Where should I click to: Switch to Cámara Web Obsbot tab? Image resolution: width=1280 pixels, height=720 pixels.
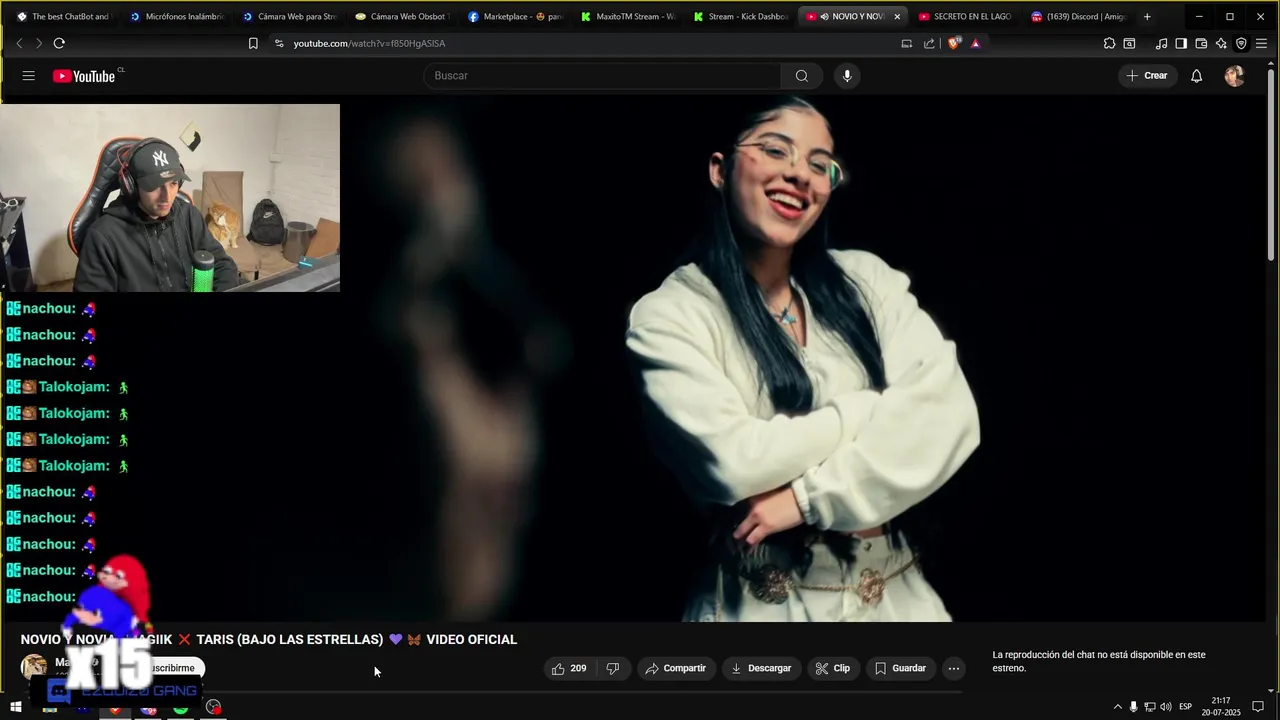click(402, 16)
